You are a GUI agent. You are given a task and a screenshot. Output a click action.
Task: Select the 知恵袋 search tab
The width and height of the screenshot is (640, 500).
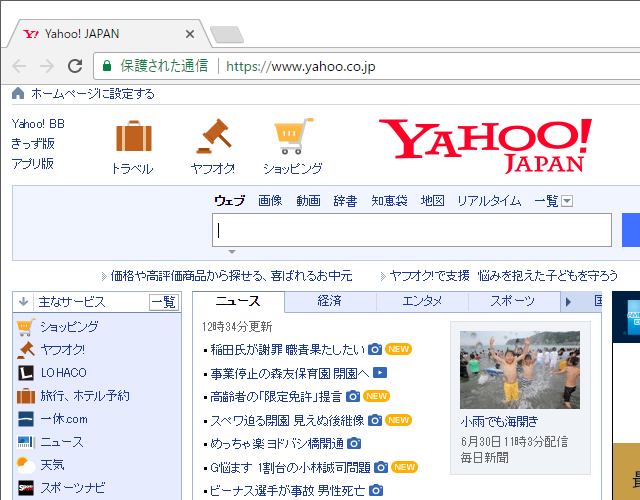(389, 201)
